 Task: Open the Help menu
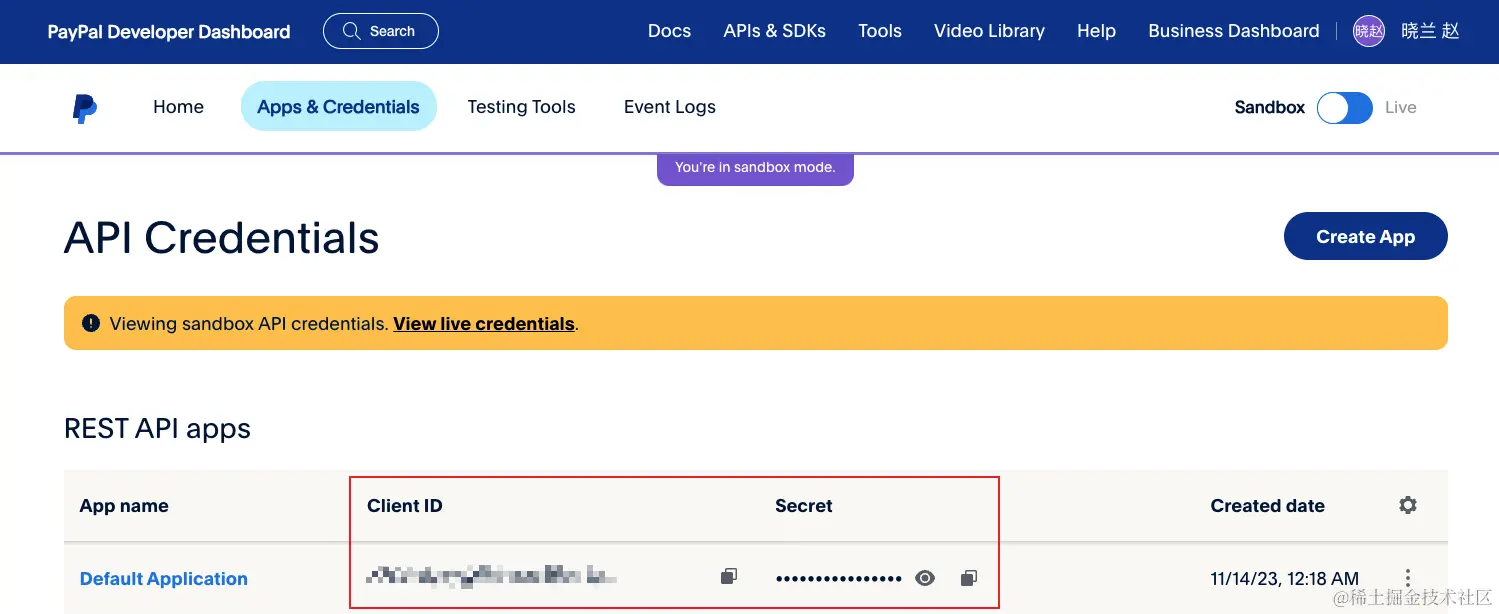coord(1096,31)
